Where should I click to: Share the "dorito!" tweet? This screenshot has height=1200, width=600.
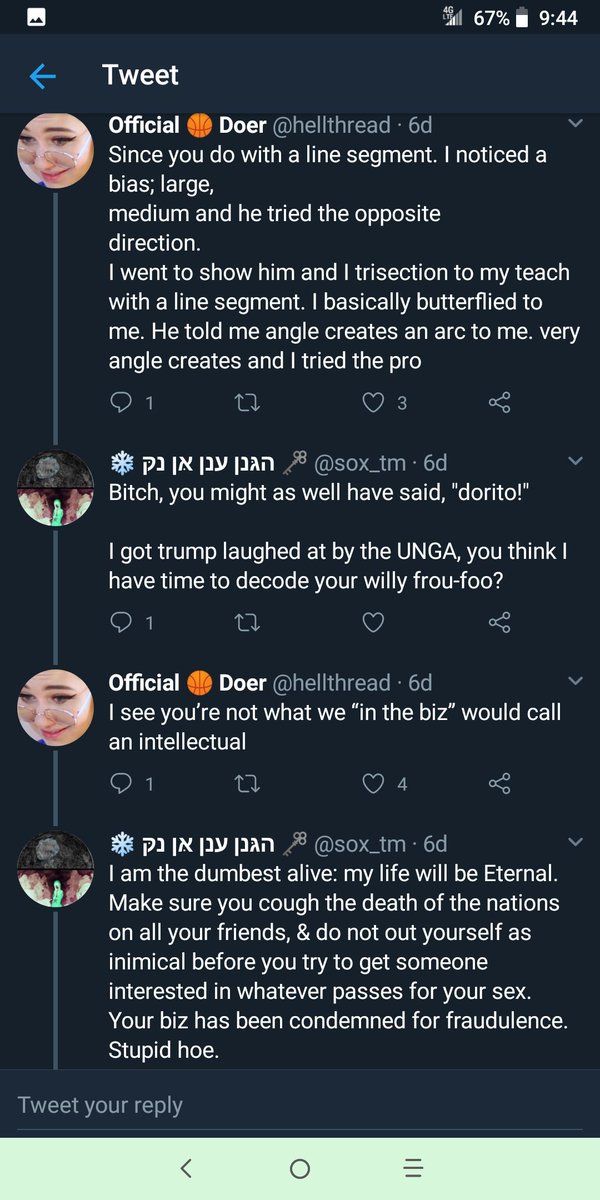499,622
